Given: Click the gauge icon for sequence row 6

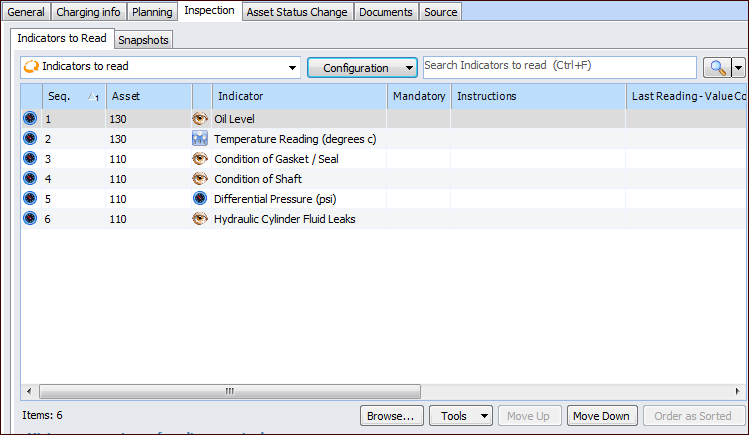Looking at the screenshot, I should click(30, 218).
